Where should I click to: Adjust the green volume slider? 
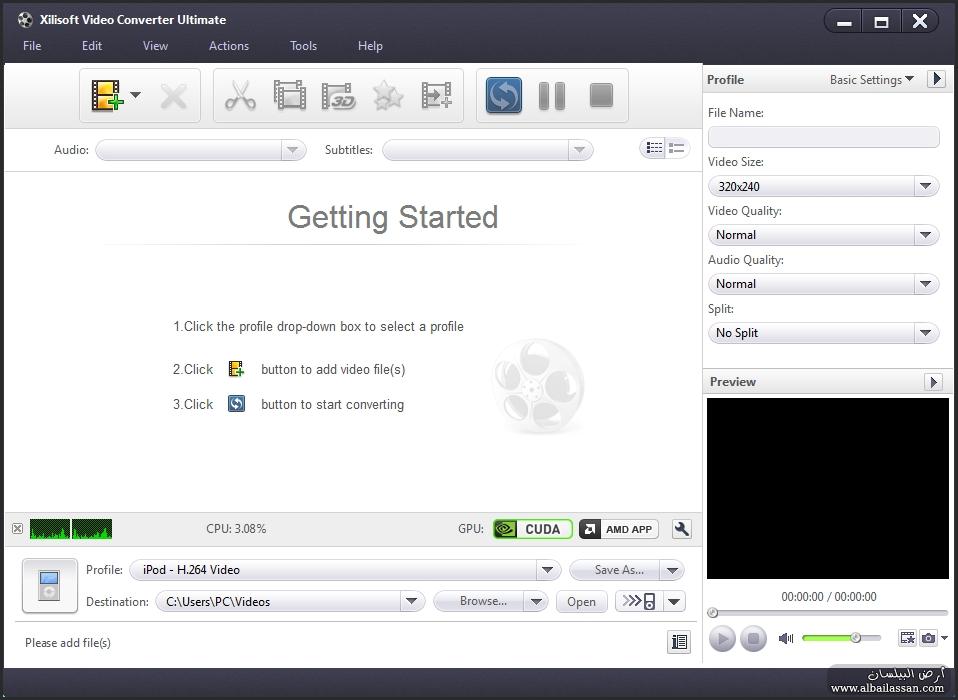[841, 638]
